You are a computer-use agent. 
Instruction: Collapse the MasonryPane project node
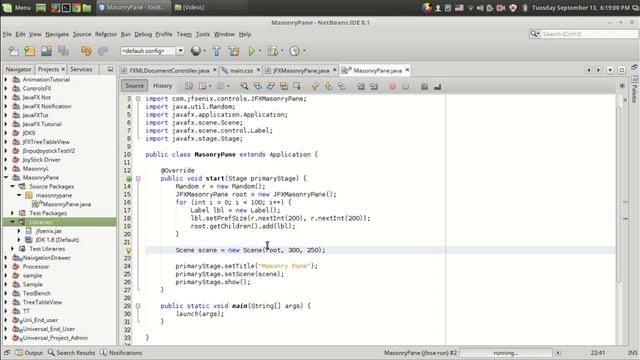[x=6, y=178]
